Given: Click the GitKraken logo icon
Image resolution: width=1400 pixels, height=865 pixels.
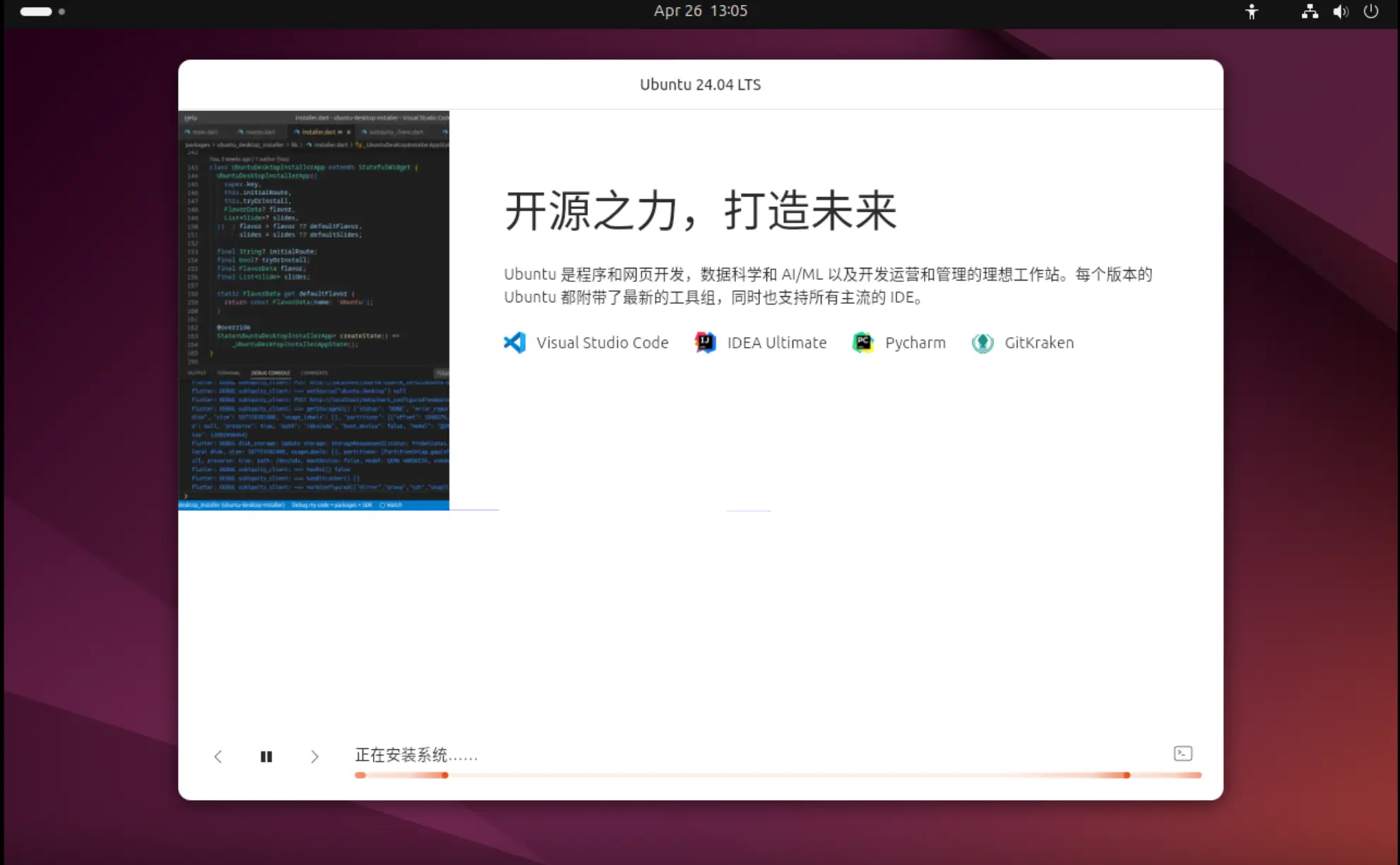Looking at the screenshot, I should (x=983, y=343).
